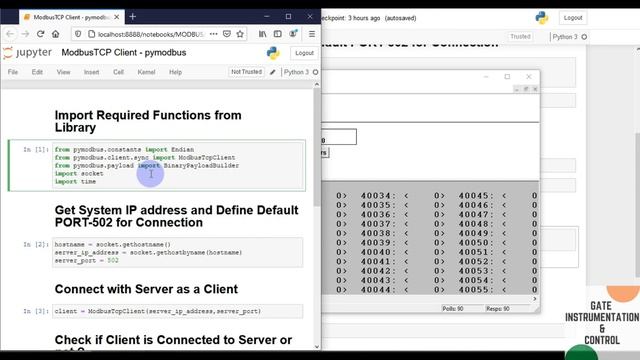Close the ModbusTCP Client tab
The height and width of the screenshot is (360, 640).
pos(116,17)
